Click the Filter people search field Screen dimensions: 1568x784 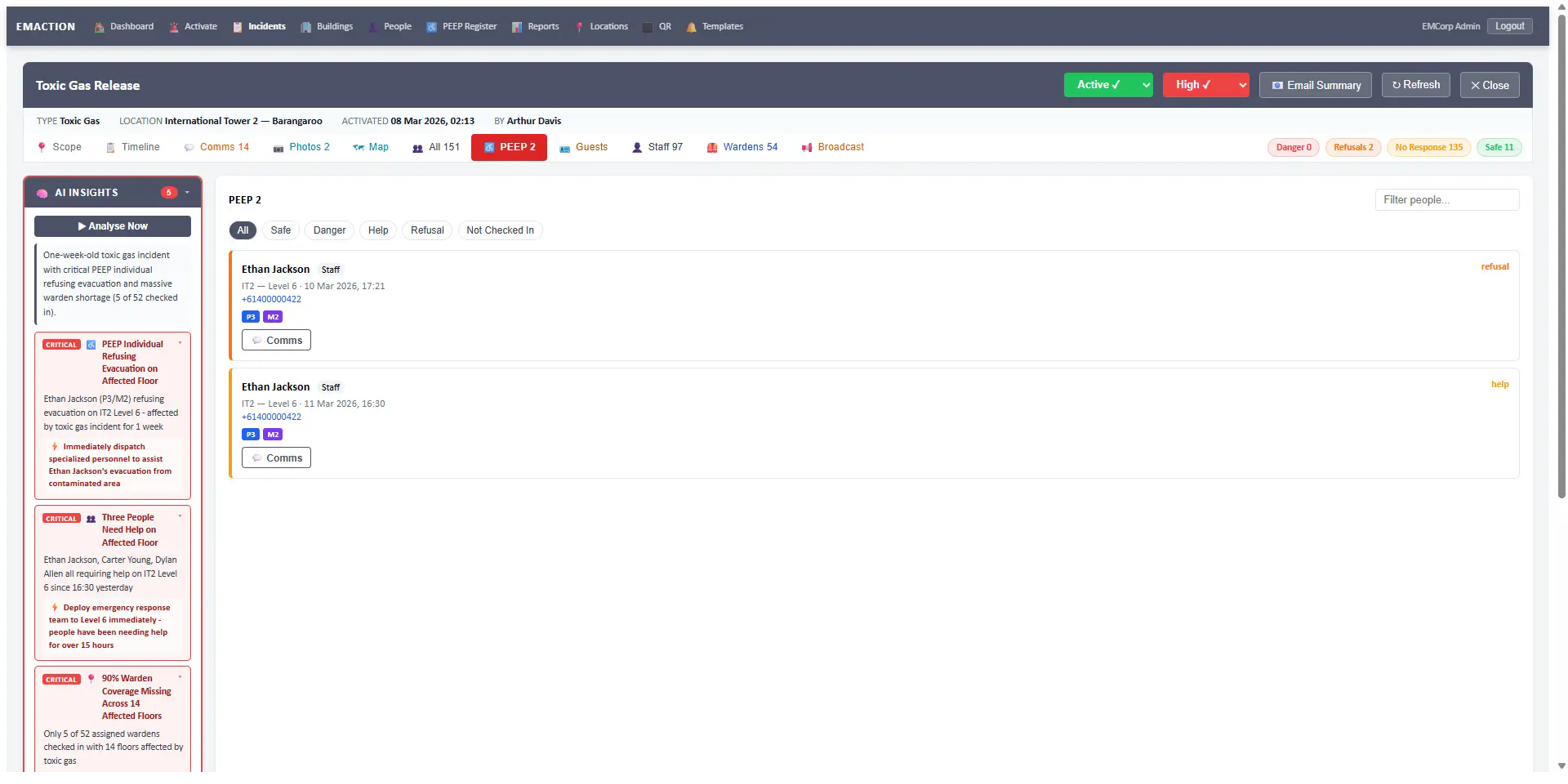(x=1446, y=200)
